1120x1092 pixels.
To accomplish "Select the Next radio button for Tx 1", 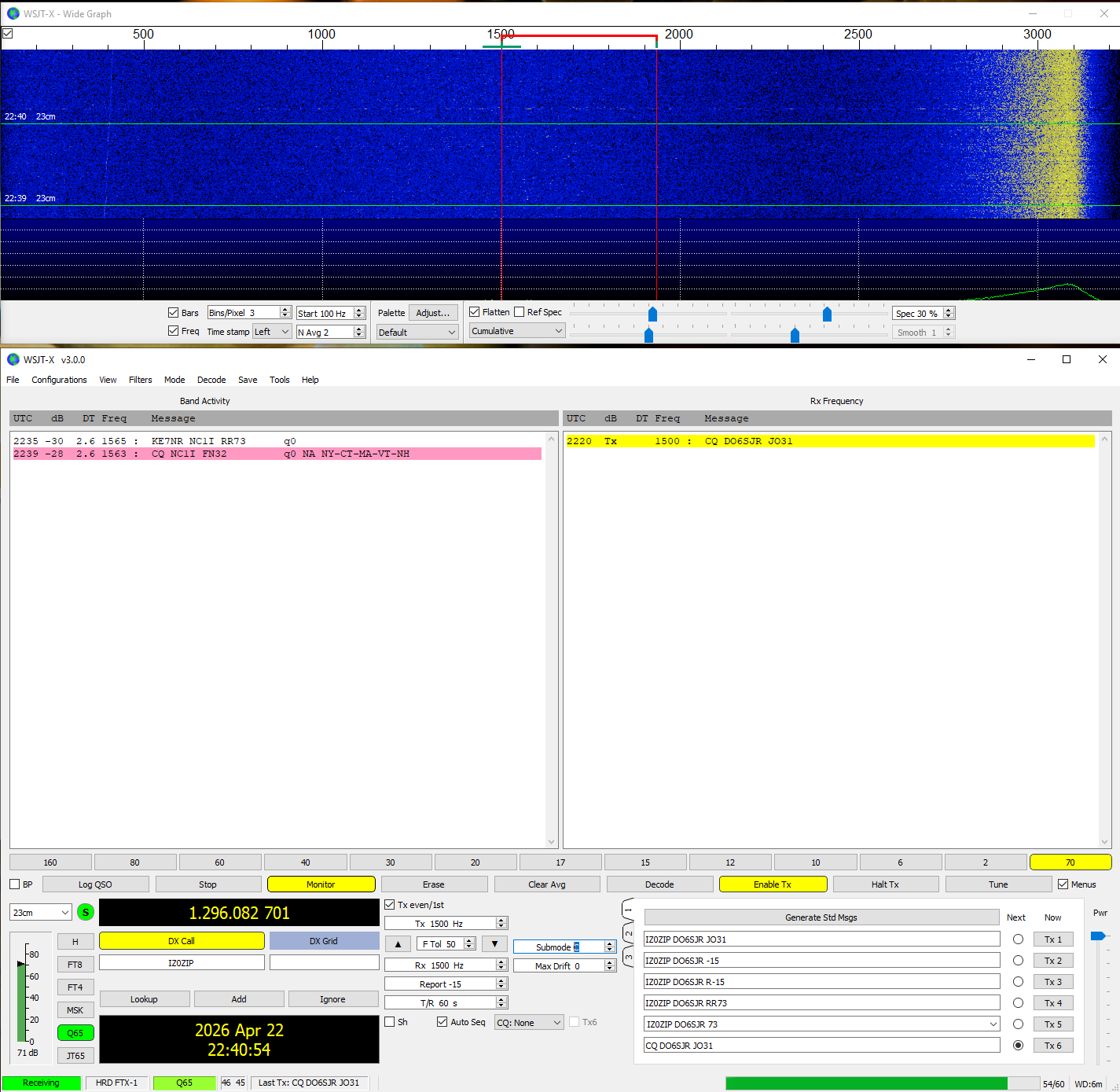I will click(x=1018, y=939).
